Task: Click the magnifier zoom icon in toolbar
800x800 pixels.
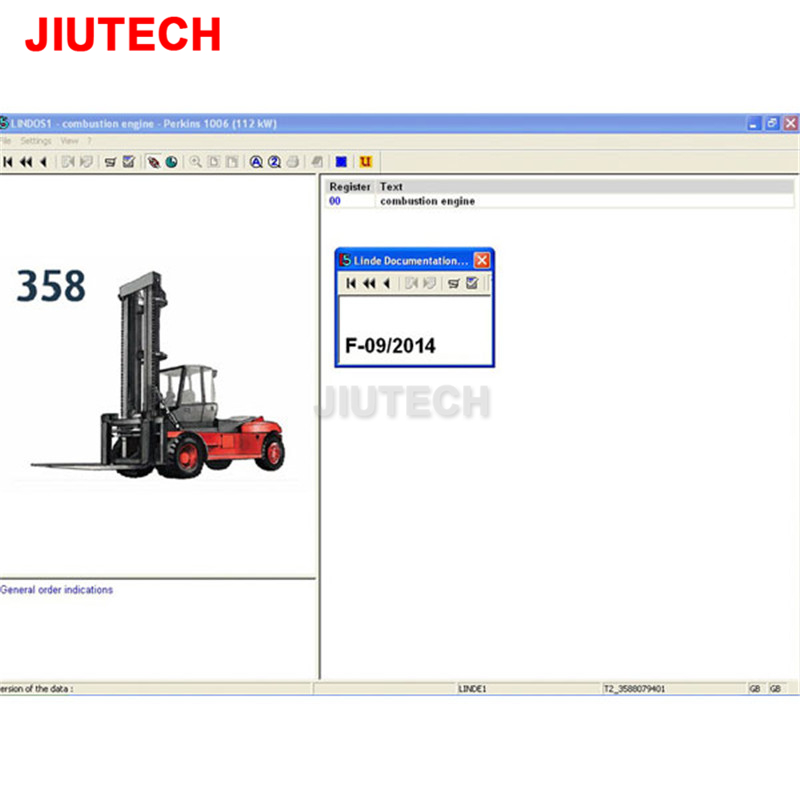Action: 196,162
